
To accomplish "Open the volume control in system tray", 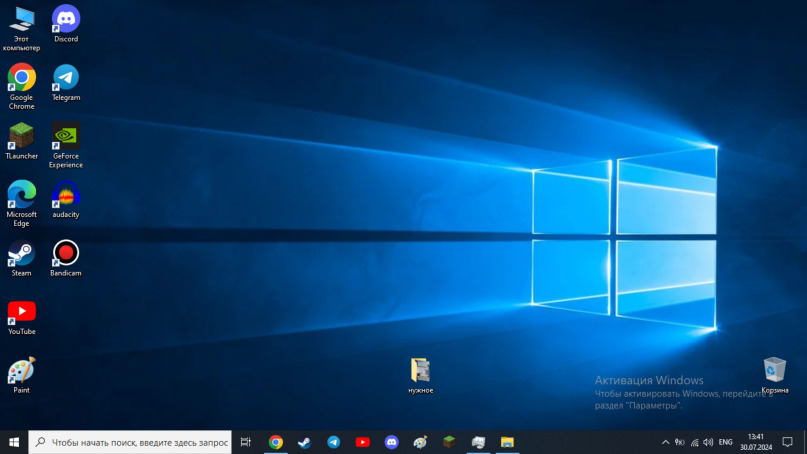I will pyautogui.click(x=708, y=442).
